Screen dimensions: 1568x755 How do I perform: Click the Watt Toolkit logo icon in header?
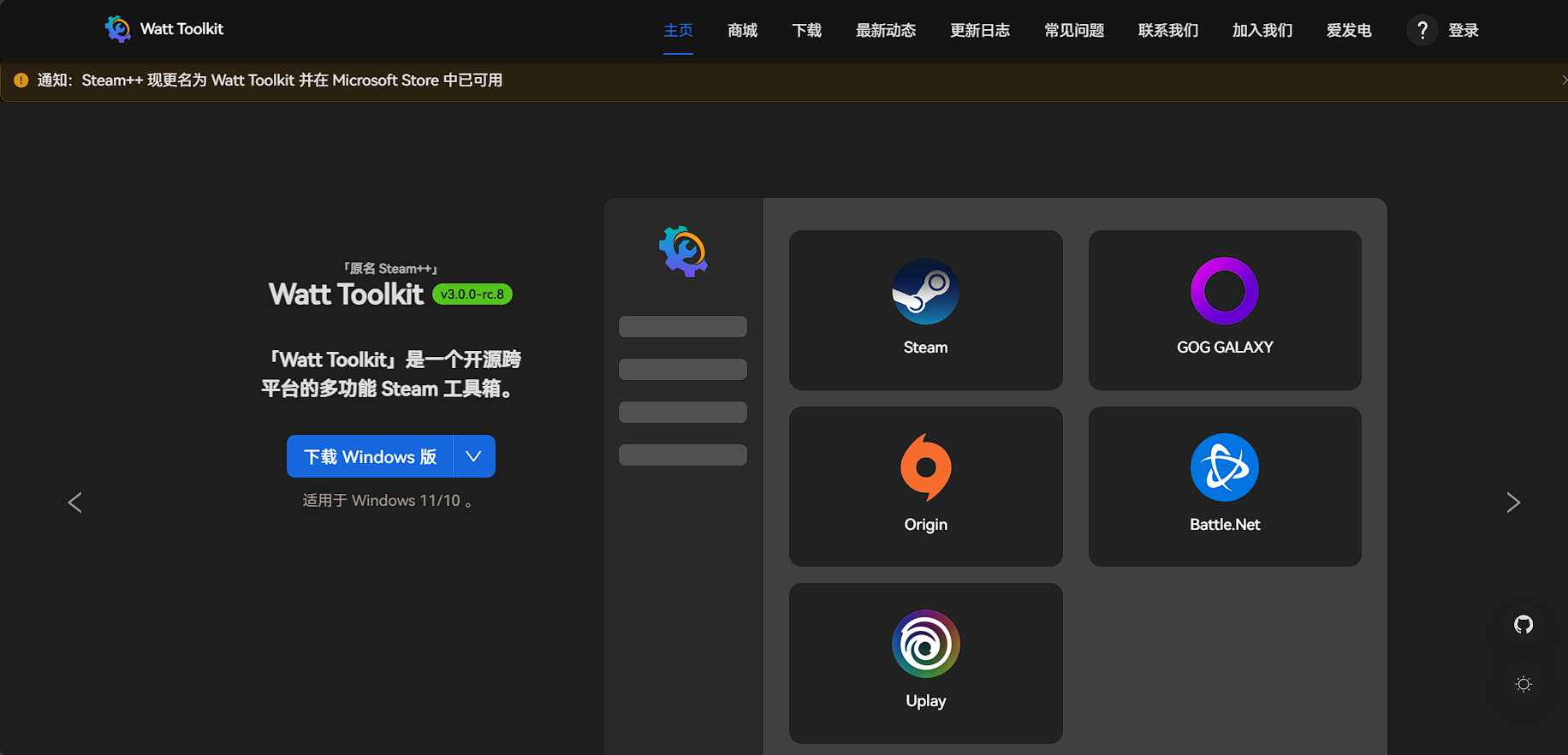(118, 29)
